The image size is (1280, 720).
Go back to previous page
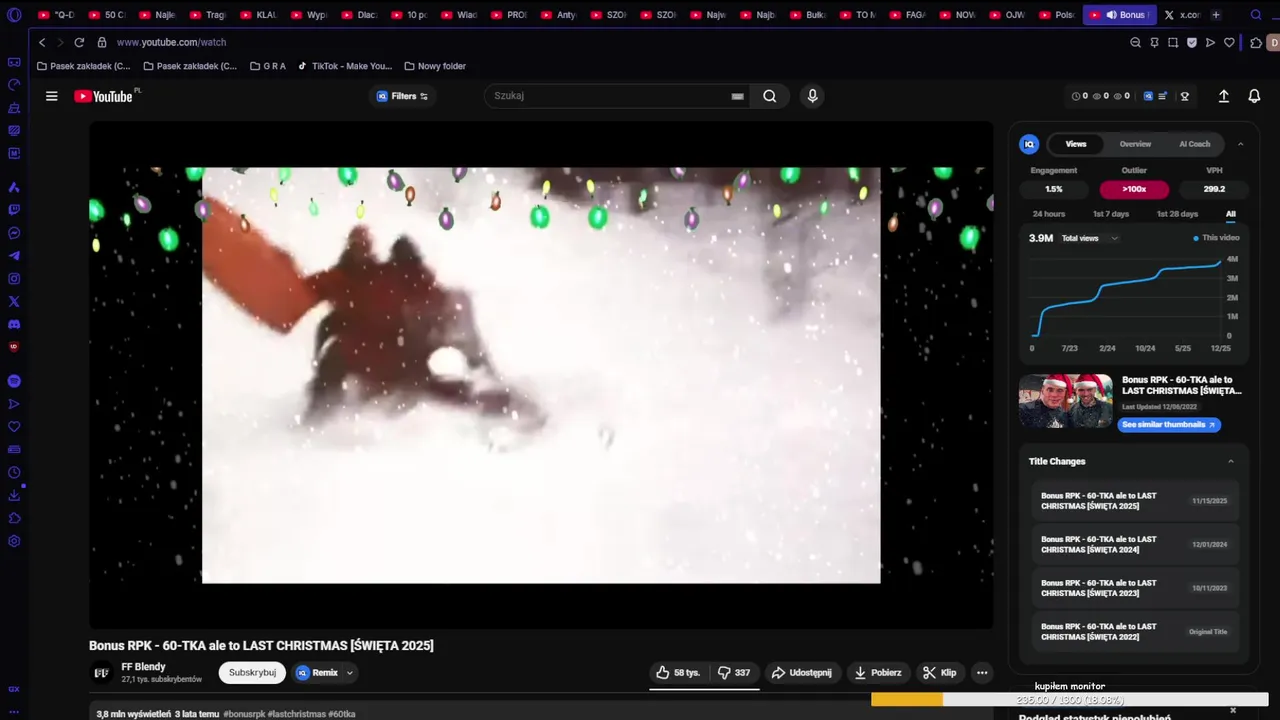42,43
